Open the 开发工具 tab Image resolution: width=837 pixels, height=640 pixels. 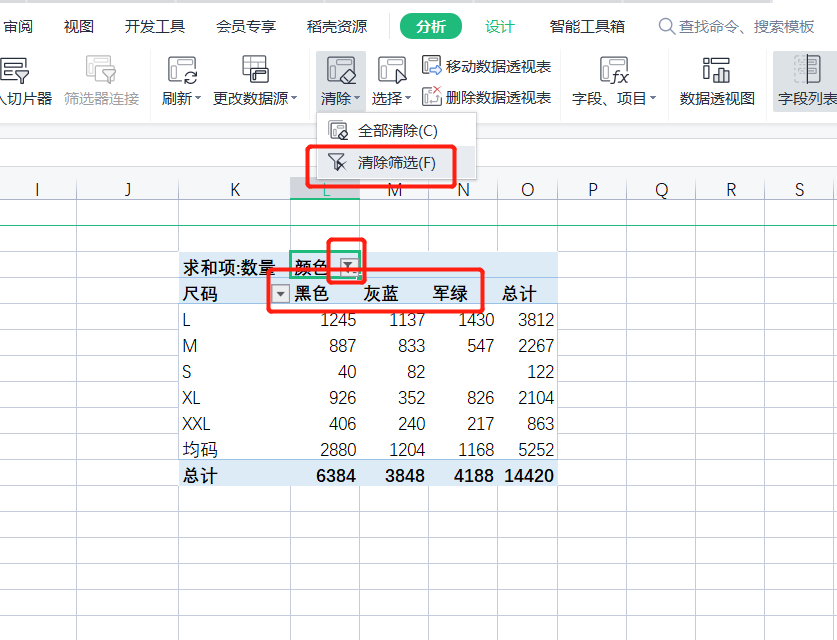coord(155,26)
